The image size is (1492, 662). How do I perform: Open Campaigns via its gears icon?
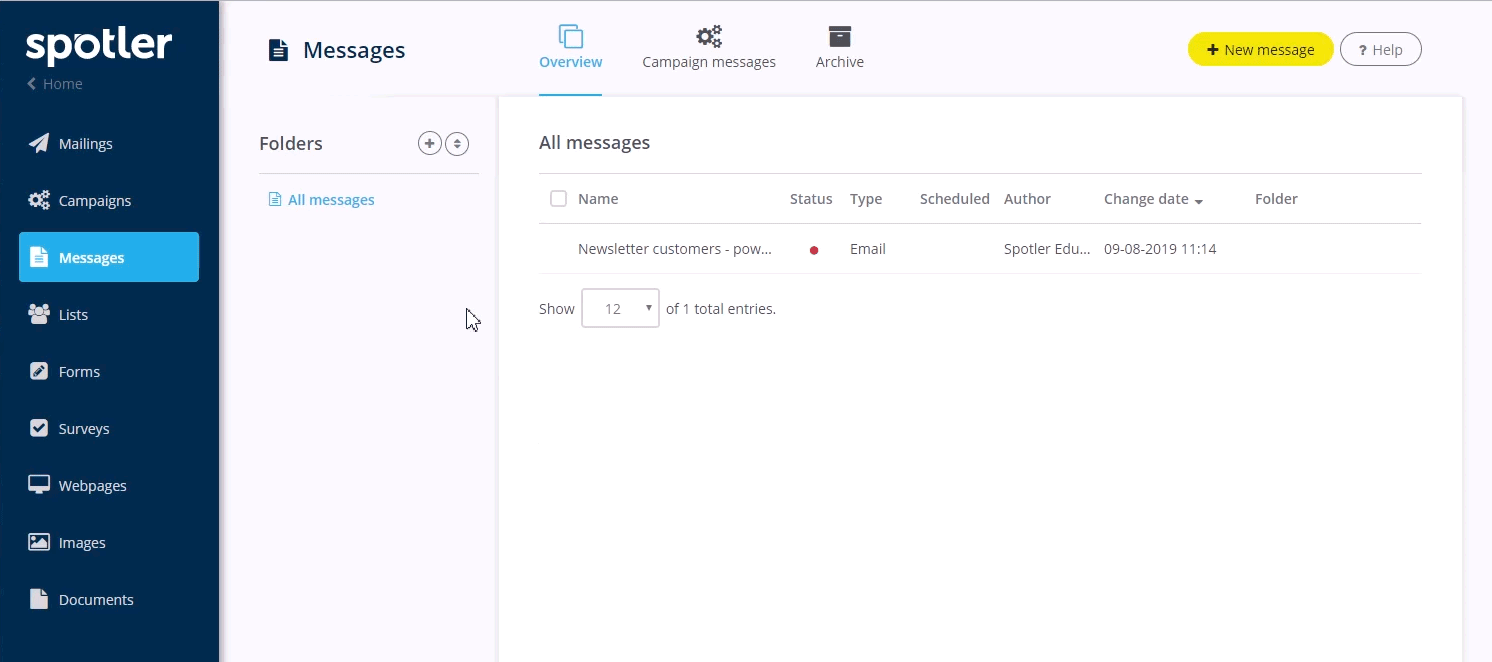pos(39,200)
